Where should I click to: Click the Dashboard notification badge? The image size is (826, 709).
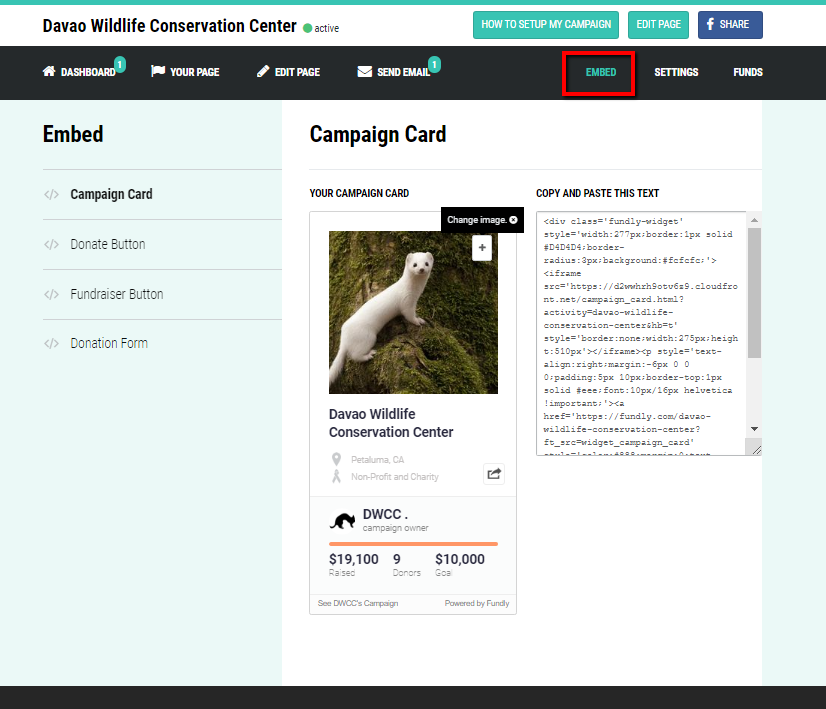[120, 64]
